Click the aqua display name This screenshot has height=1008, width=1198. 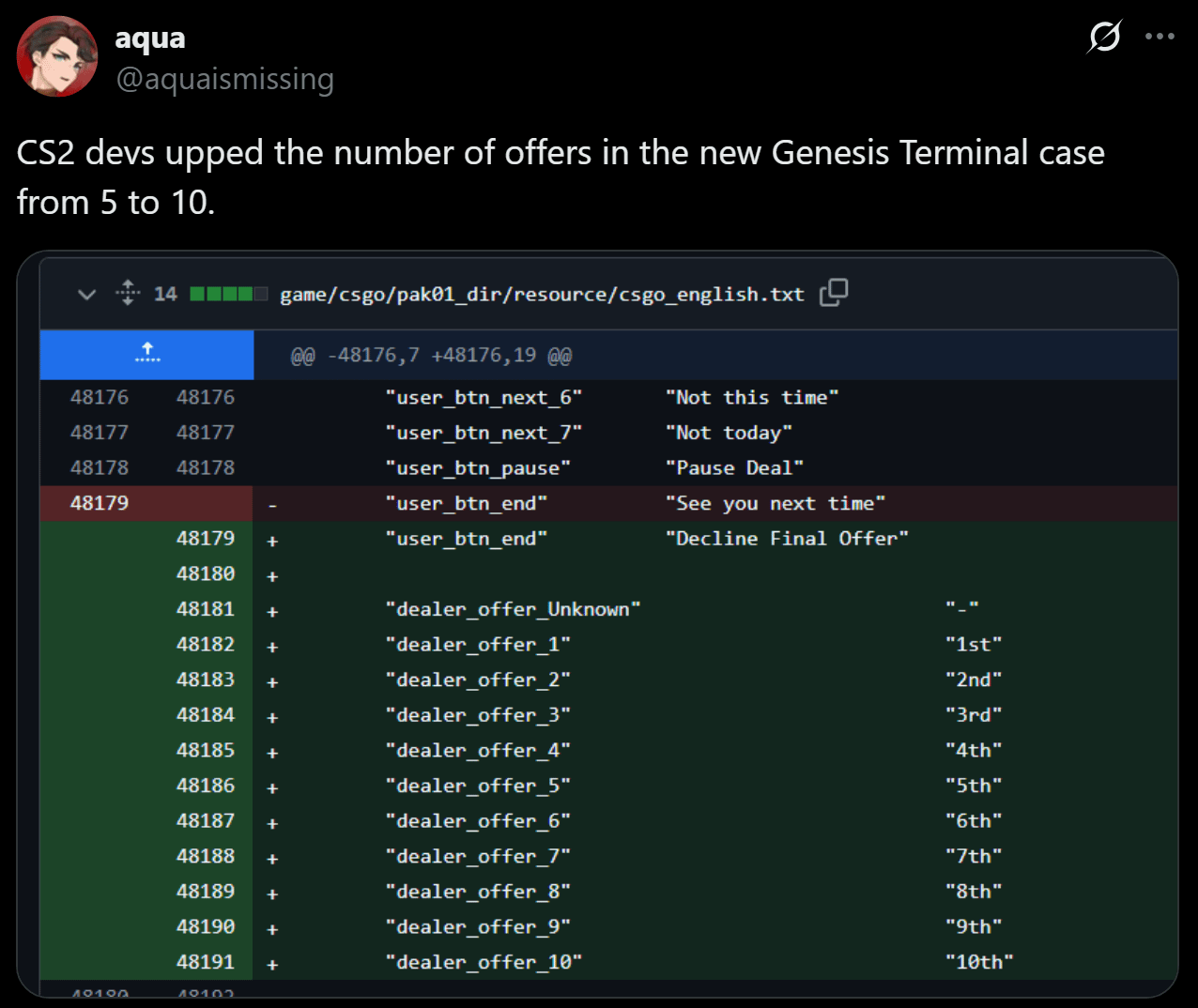coord(150,38)
